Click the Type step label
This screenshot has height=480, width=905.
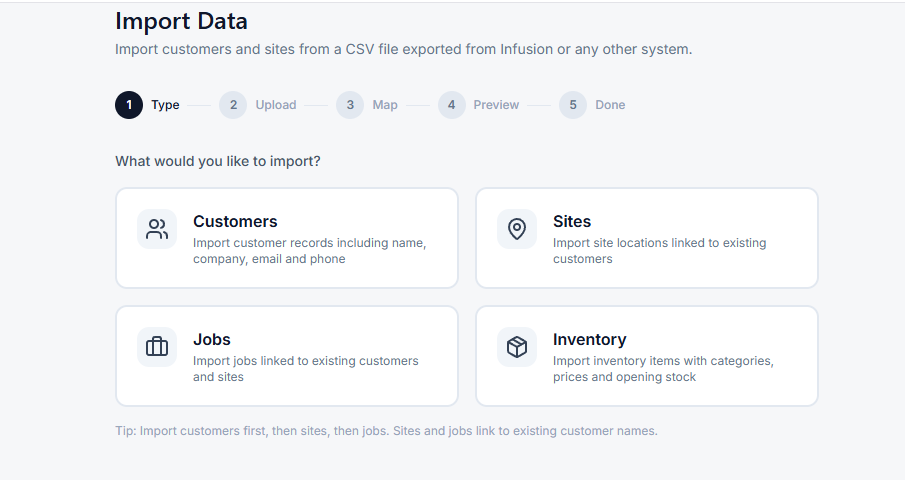[165, 105]
